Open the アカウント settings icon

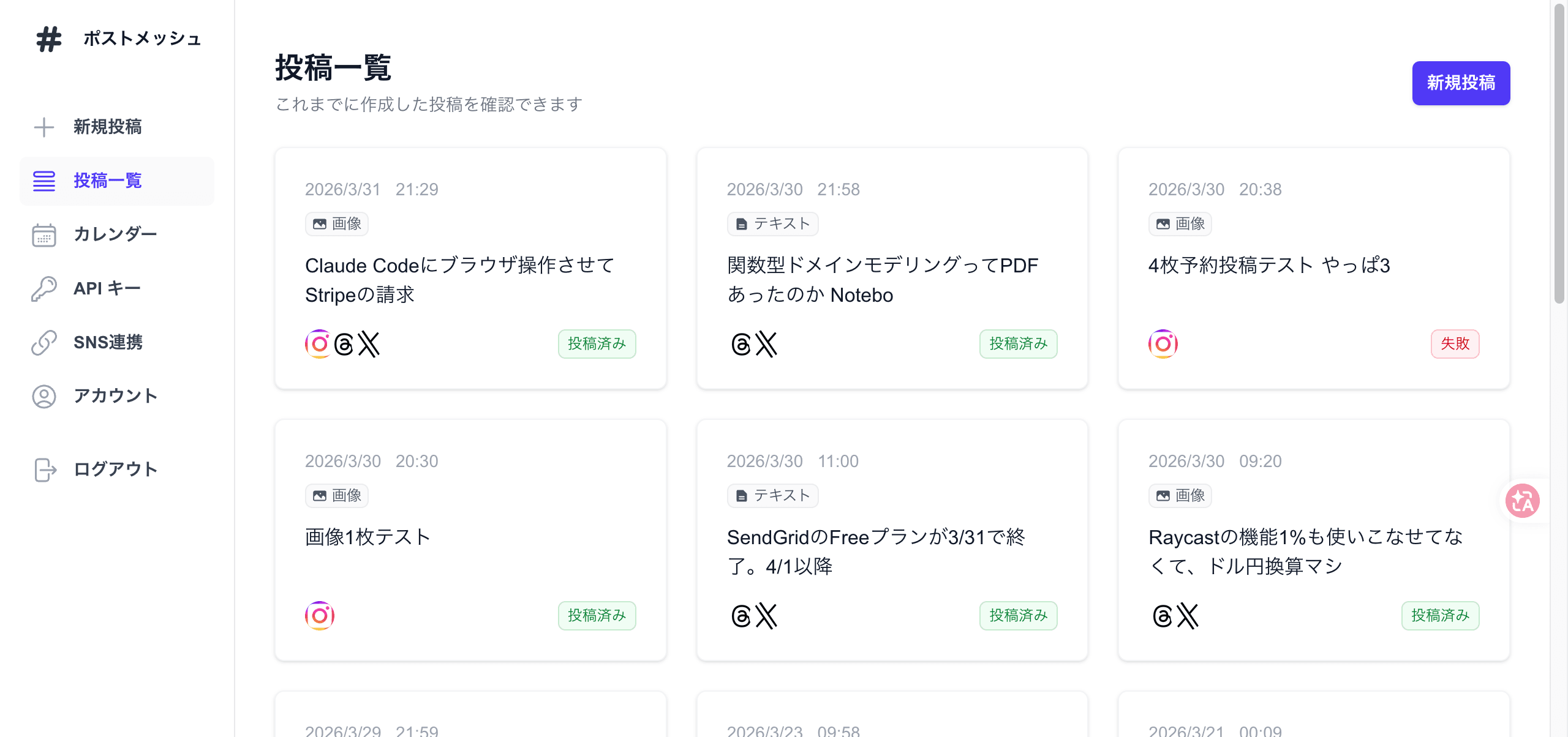43,396
